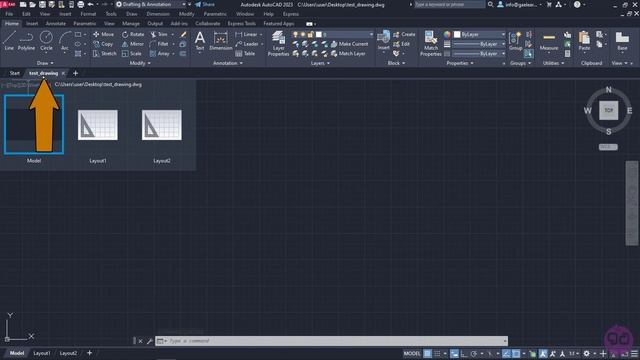Add a new layout with plus button
Viewport: 640px width, 360px height.
tap(89, 353)
